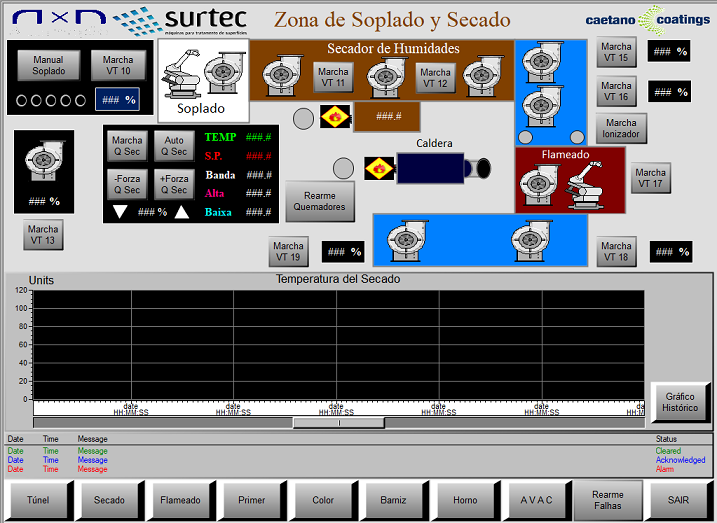Click the flame burner icon beside Caldera

[x=377, y=168]
